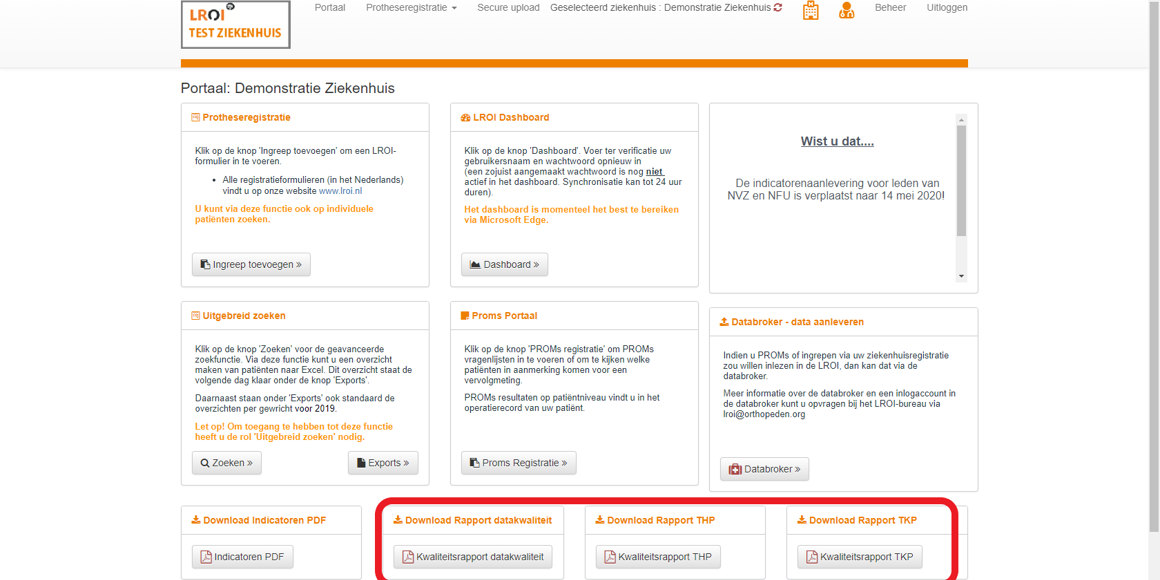Image resolution: width=1160 pixels, height=580 pixels.
Task: Follow the www.lroi.nl link
Action: pos(340,191)
